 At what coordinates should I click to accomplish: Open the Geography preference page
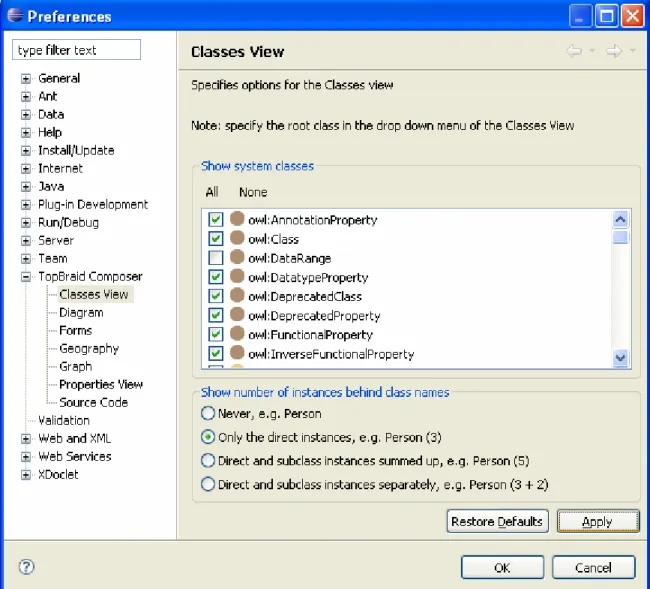[89, 349]
